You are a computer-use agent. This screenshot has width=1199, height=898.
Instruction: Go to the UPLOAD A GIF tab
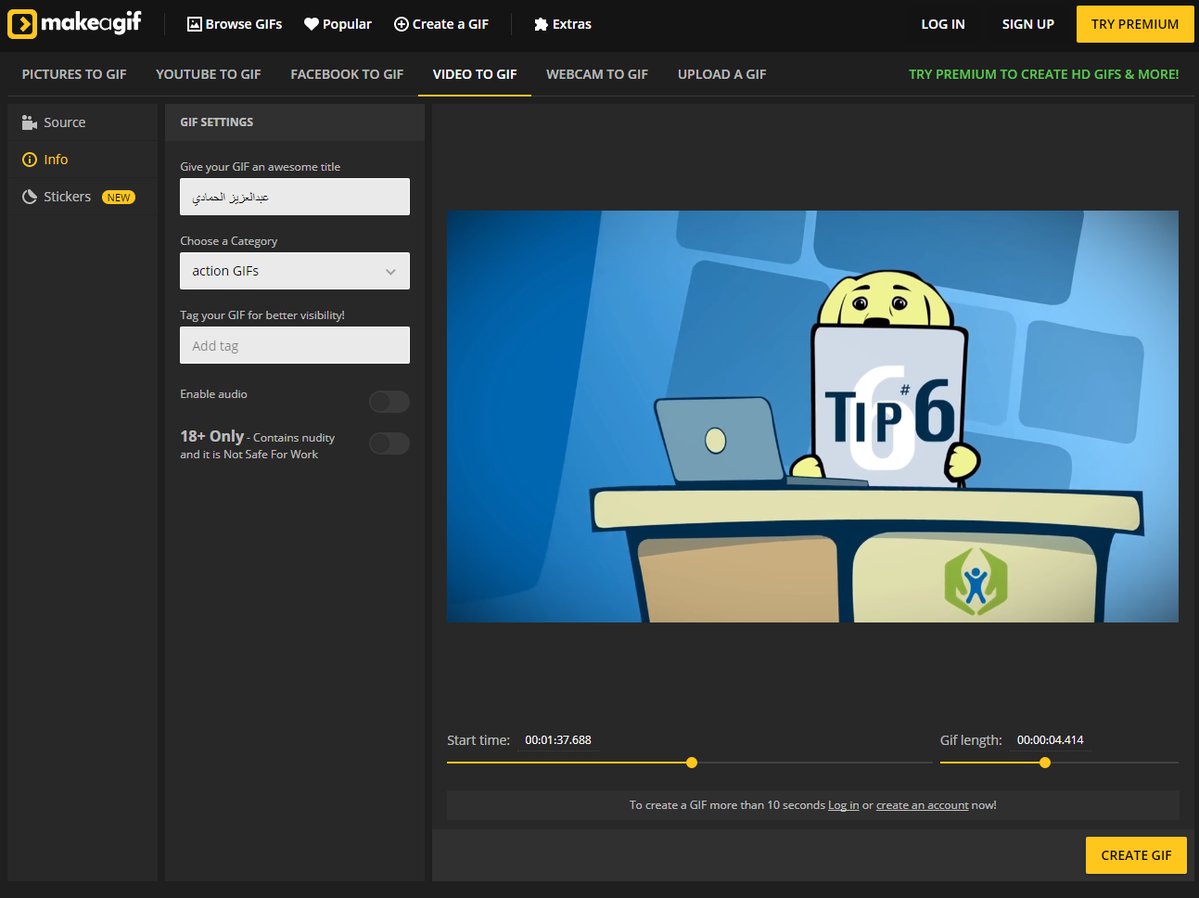[x=722, y=74]
